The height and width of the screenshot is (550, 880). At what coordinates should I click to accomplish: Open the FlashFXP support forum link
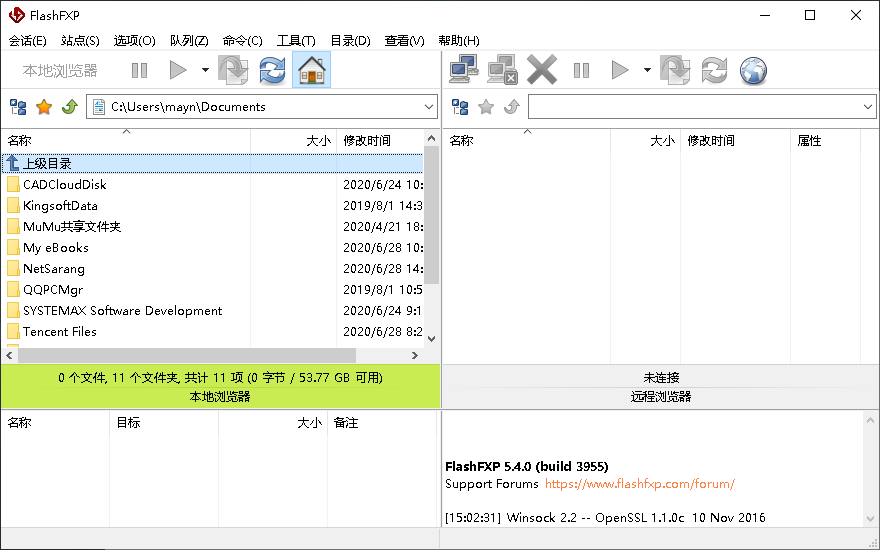click(x=640, y=484)
